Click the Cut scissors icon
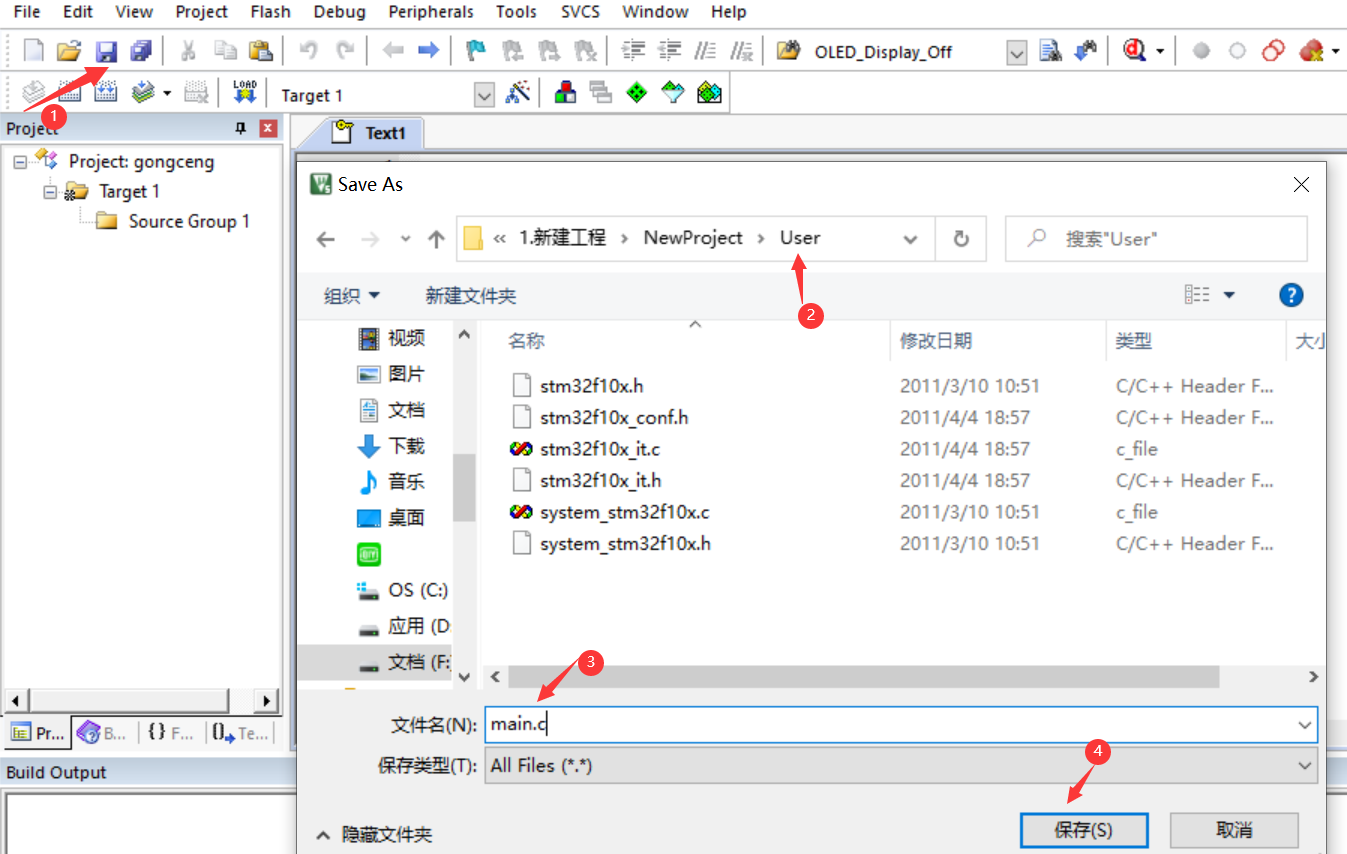Image resolution: width=1347 pixels, height=854 pixels. 187,50
